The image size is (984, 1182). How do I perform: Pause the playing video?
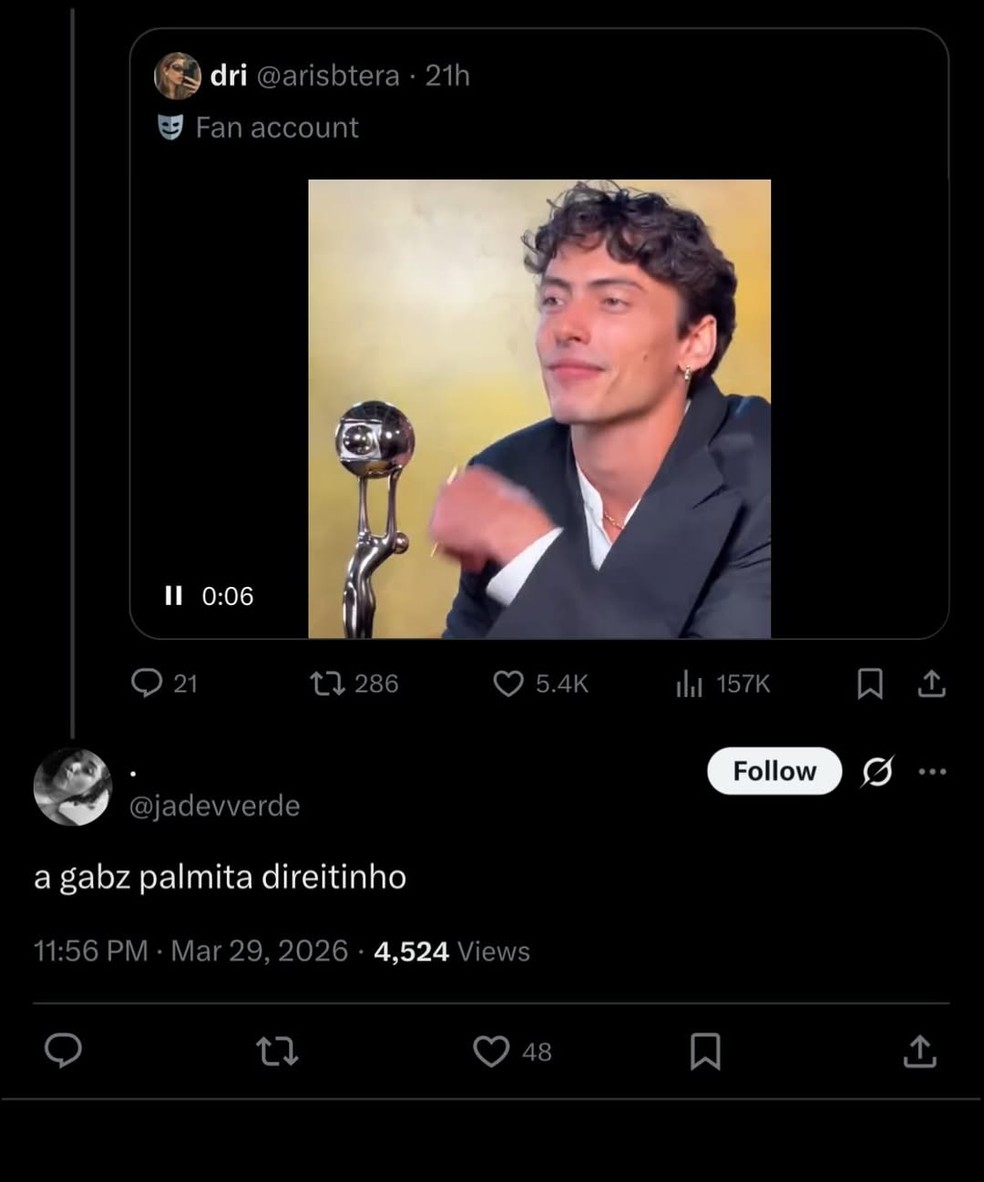[173, 596]
